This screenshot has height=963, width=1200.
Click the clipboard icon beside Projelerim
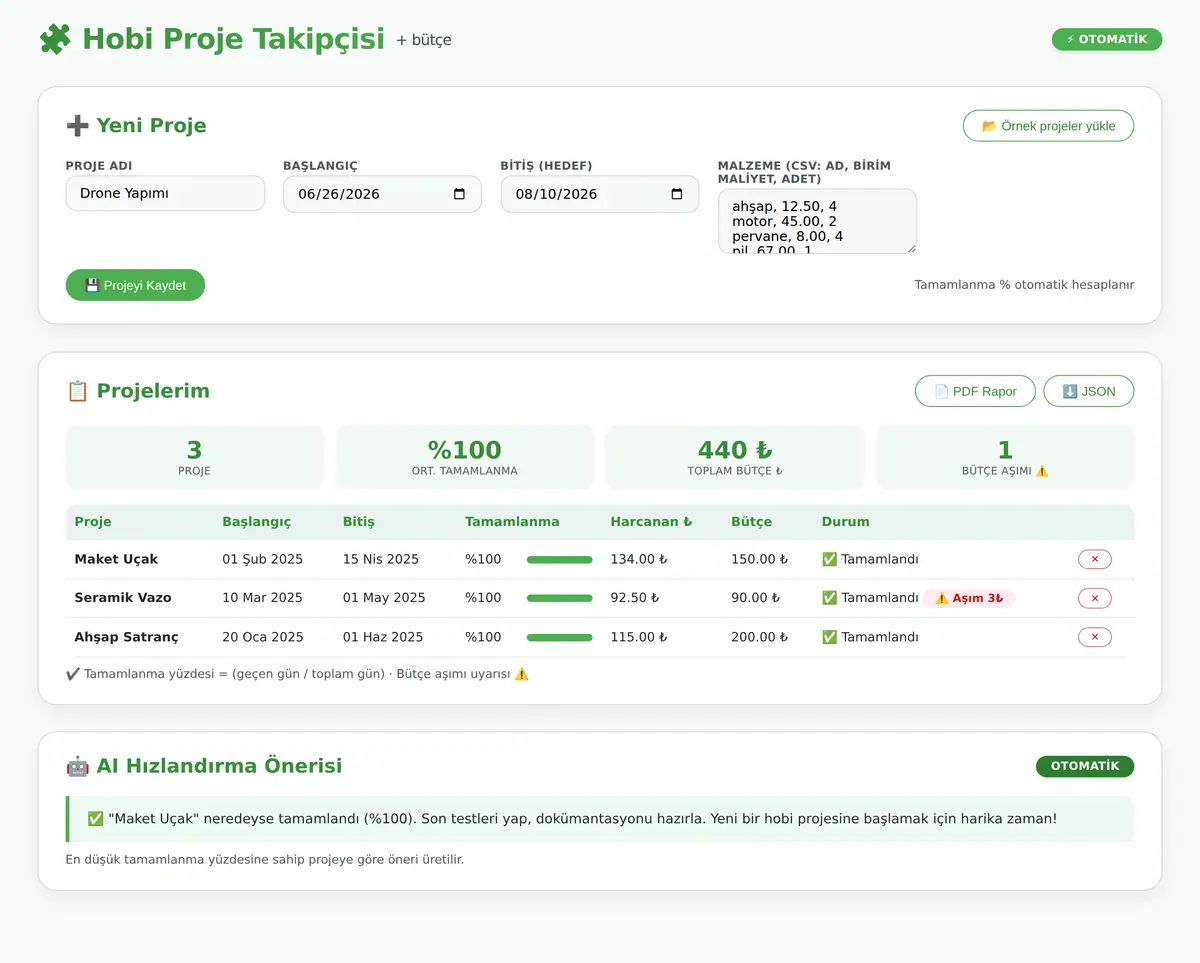(77, 391)
